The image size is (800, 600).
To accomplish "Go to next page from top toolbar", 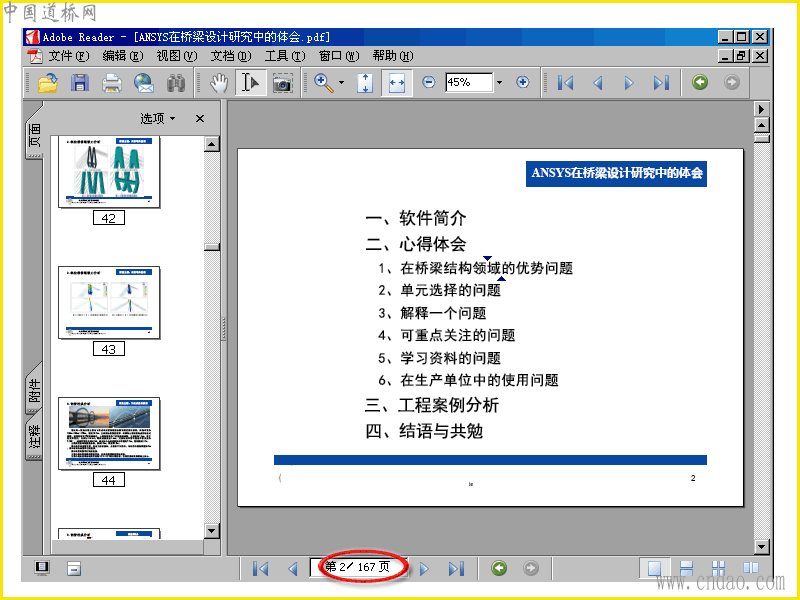I will point(629,83).
